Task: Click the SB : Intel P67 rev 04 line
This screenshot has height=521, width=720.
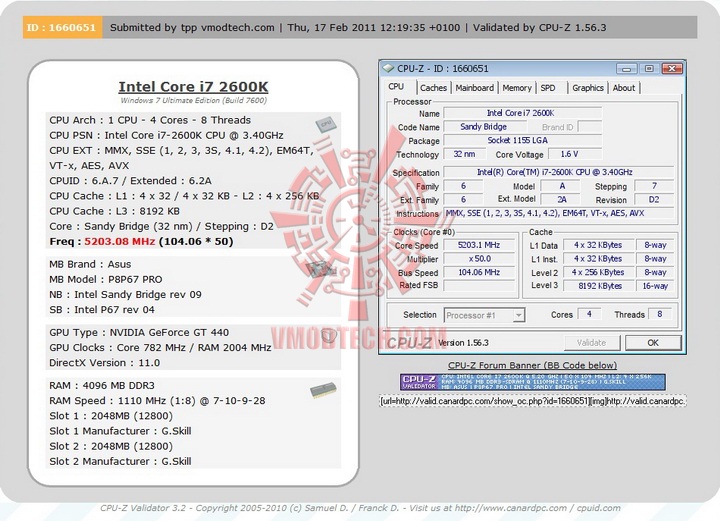Action: [102, 309]
